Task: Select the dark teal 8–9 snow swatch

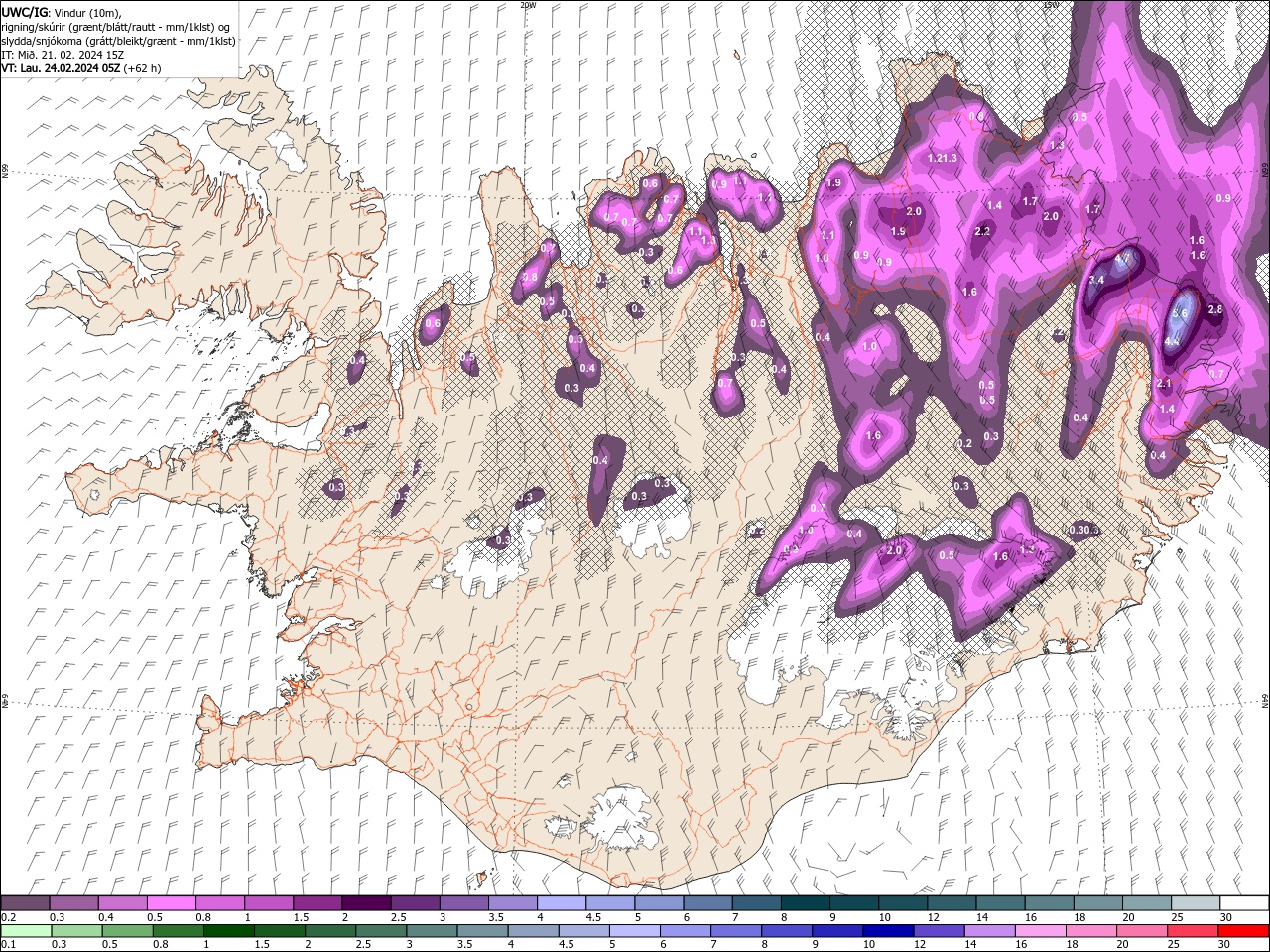Action: point(805,903)
